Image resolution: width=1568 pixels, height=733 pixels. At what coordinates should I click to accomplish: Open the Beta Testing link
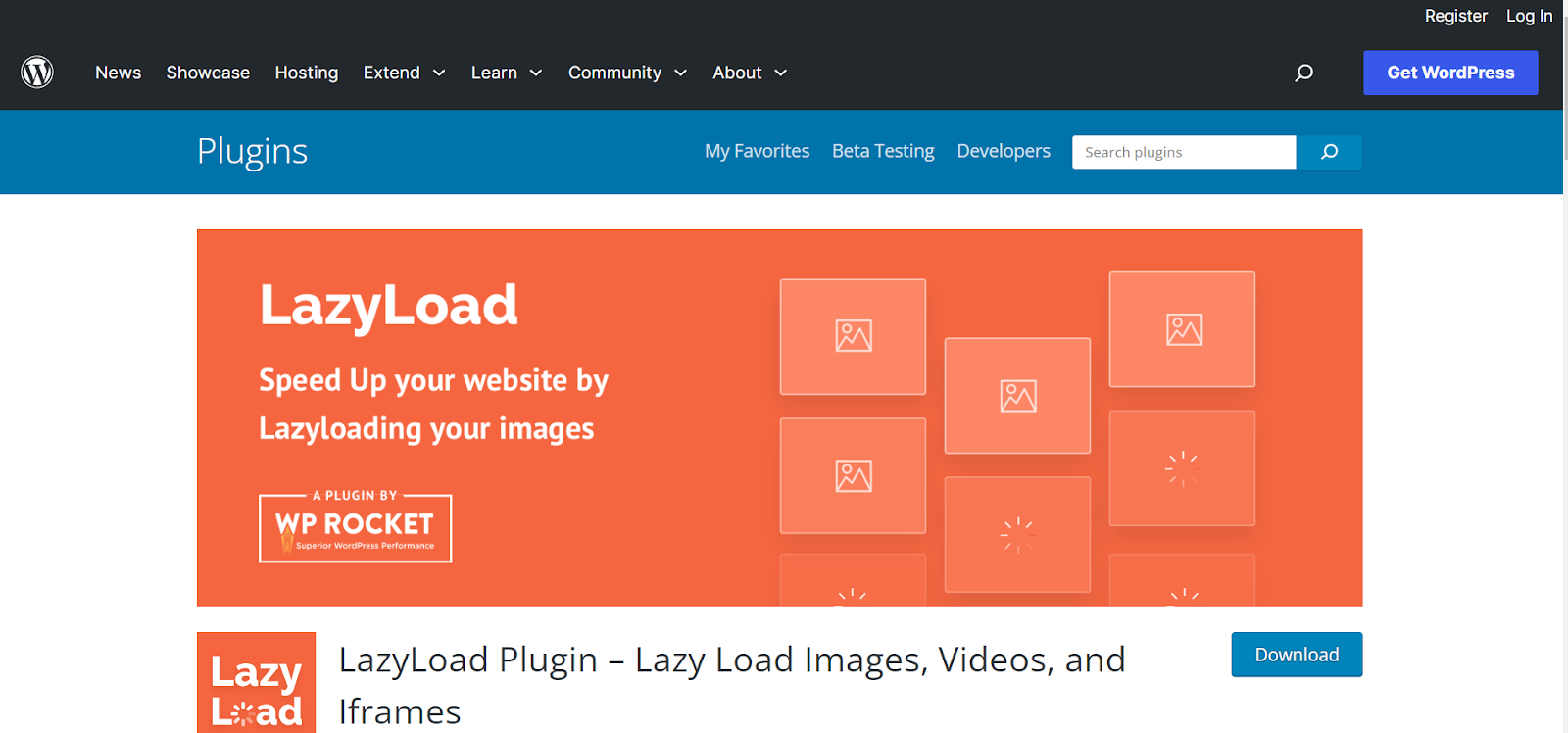pos(883,151)
